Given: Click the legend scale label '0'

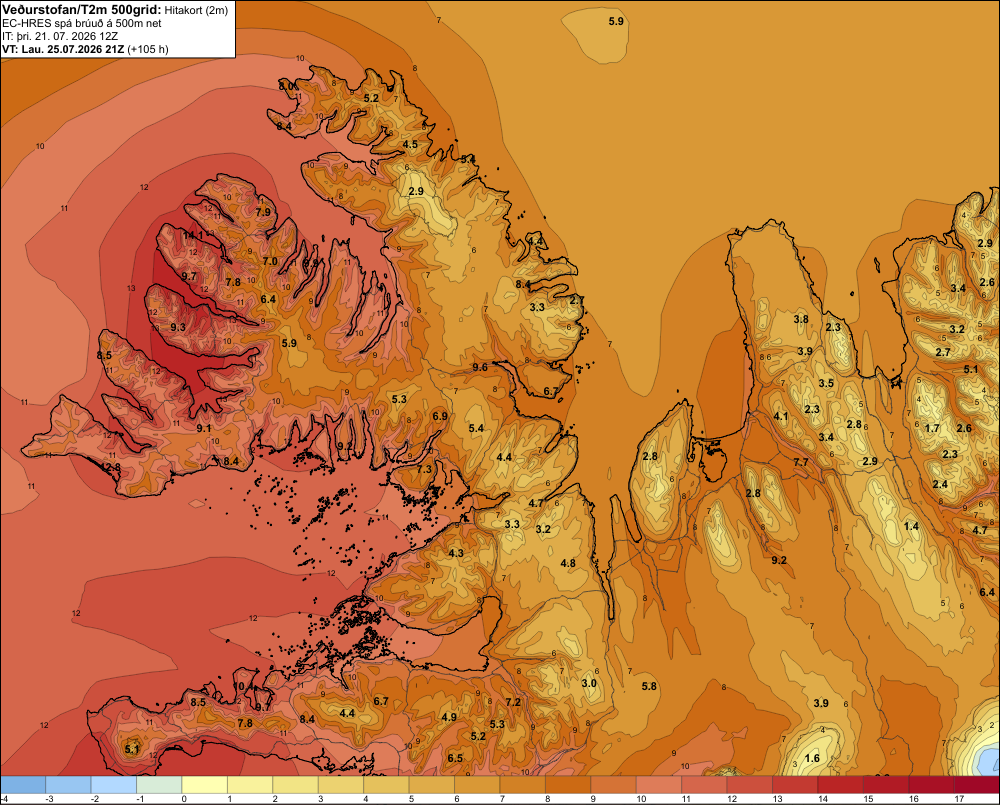Looking at the screenshot, I should pyautogui.click(x=184, y=799).
